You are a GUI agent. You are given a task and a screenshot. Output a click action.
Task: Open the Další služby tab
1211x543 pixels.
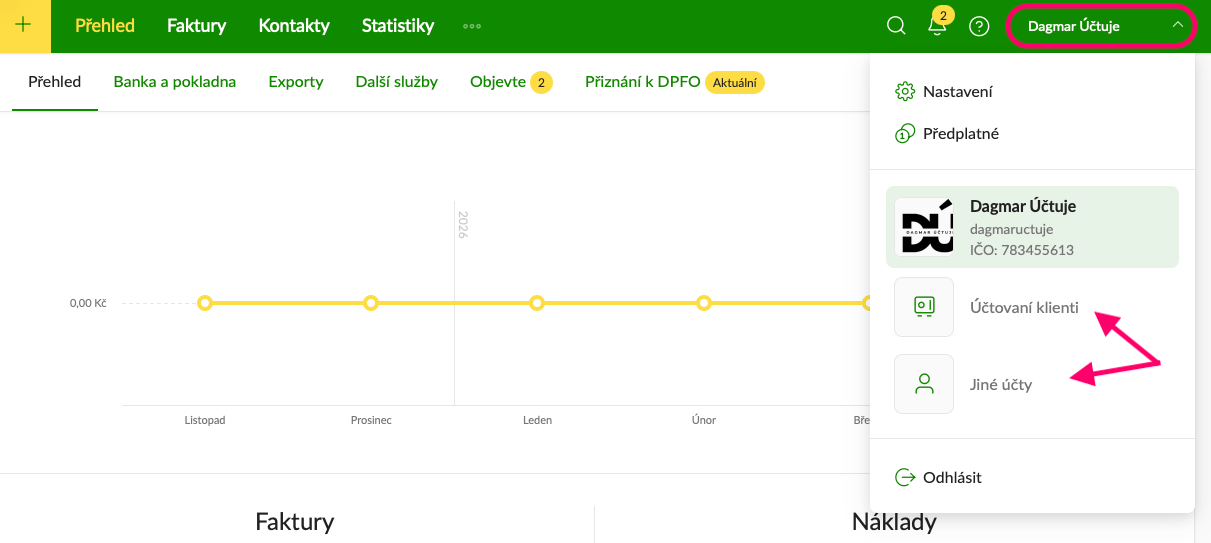click(397, 82)
